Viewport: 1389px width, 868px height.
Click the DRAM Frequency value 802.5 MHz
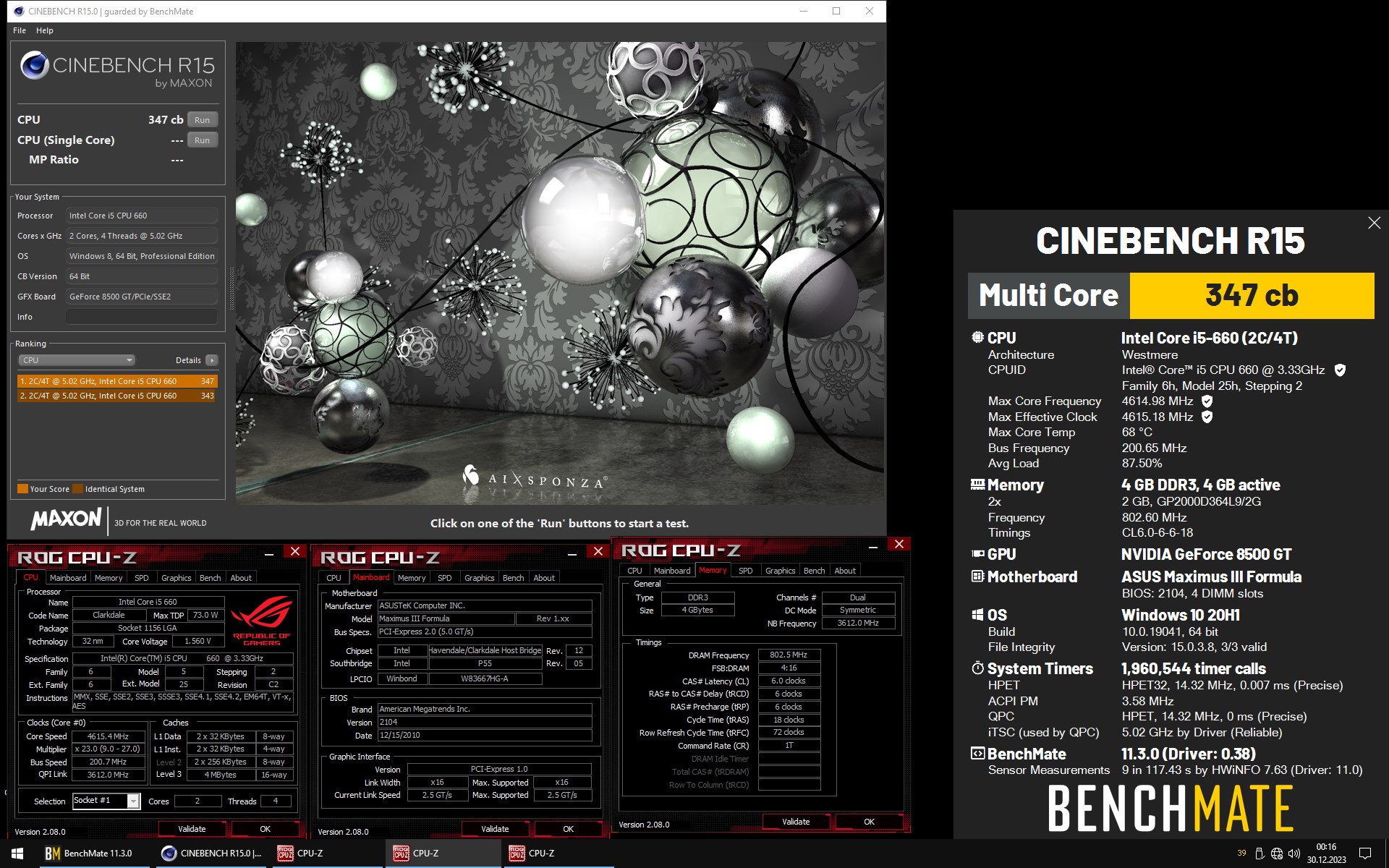coord(789,655)
